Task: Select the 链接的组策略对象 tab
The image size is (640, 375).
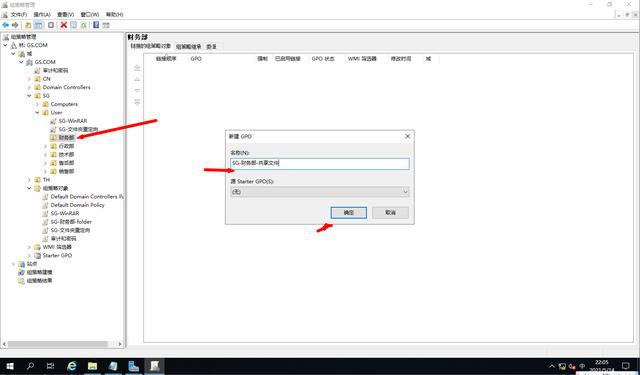Action: pos(151,46)
